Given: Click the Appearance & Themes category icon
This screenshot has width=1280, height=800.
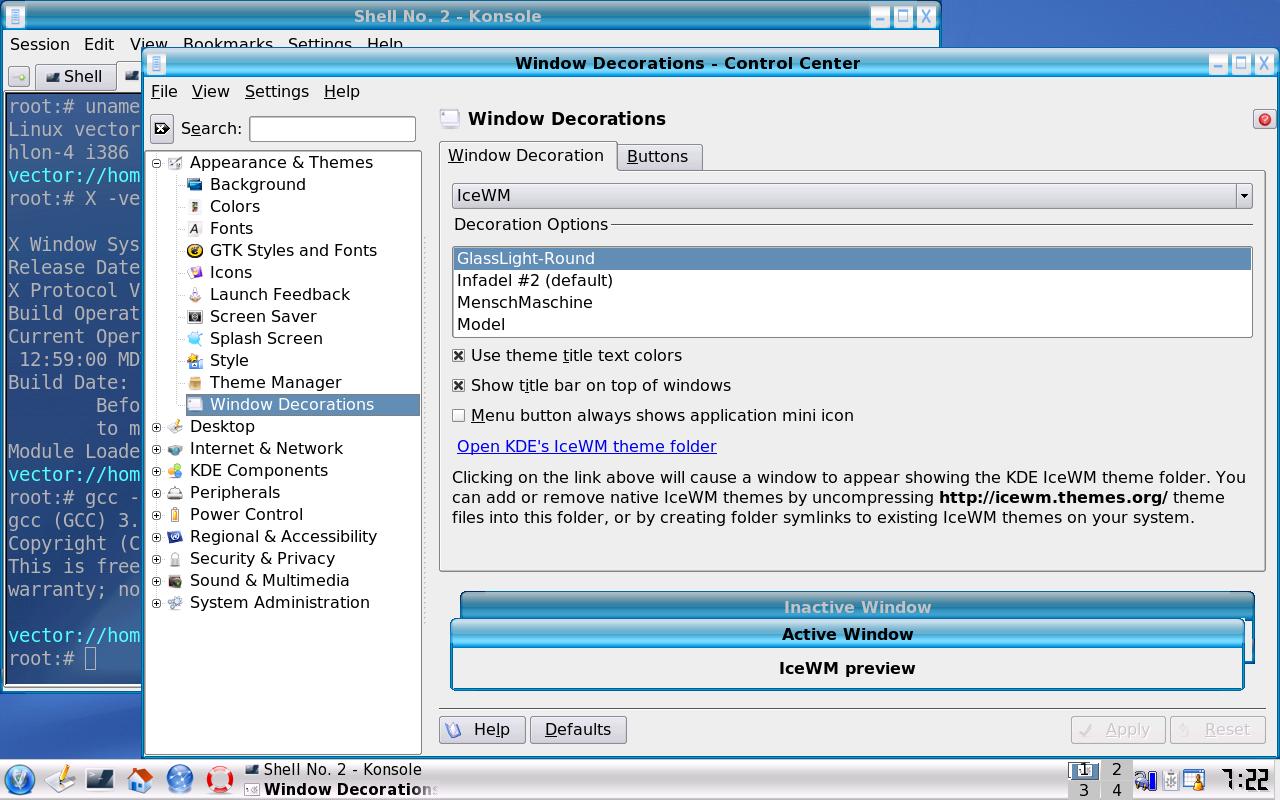Looking at the screenshot, I should [x=175, y=162].
